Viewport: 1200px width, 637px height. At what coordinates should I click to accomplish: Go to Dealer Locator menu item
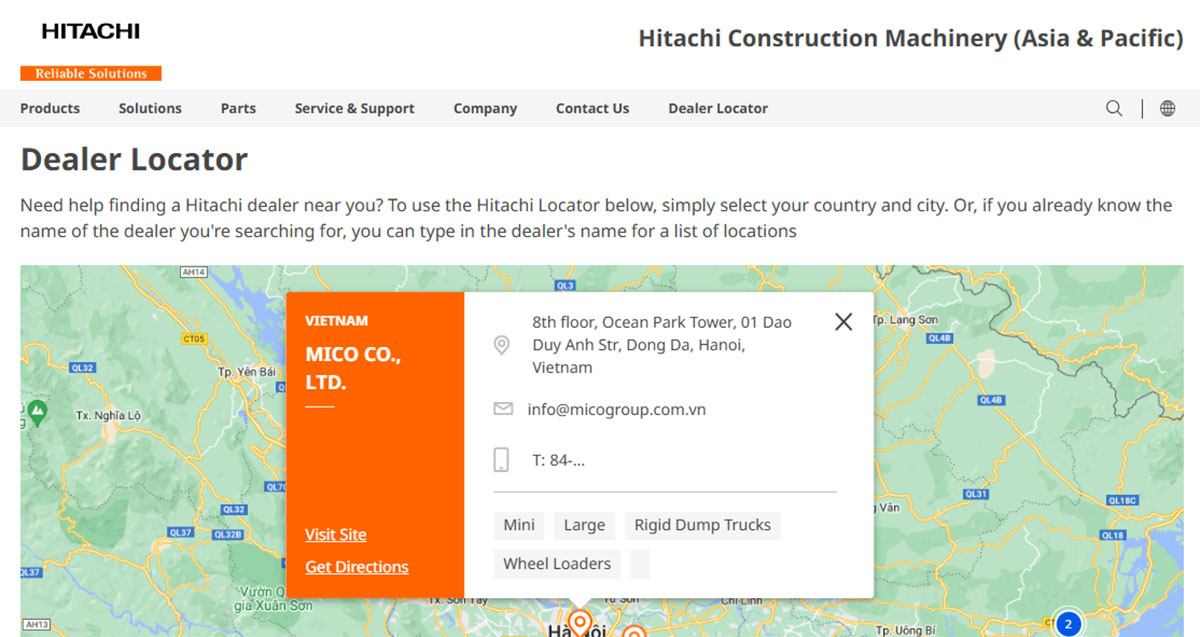pyautogui.click(x=718, y=108)
